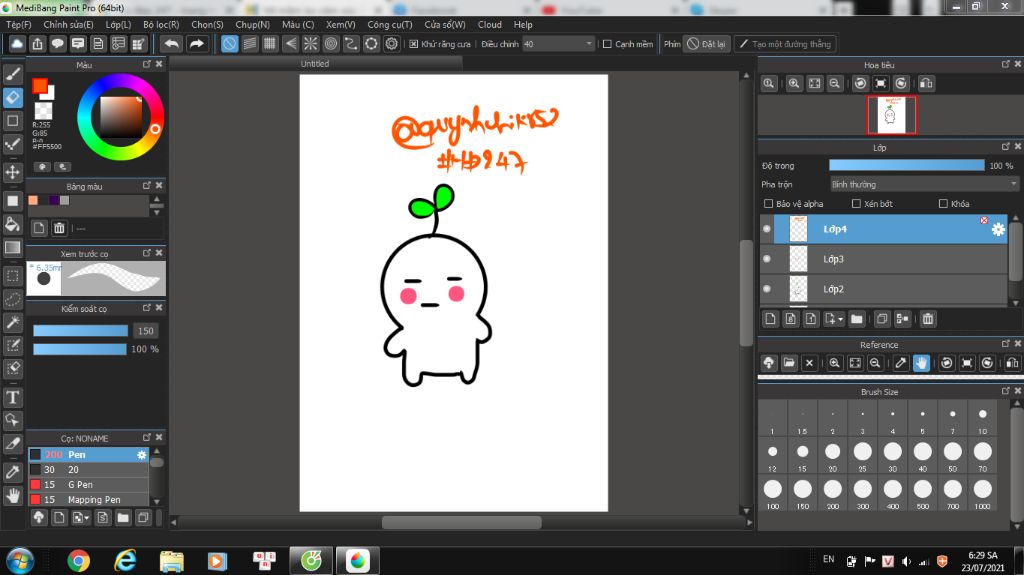Create a new layer folder
1024x575 pixels.
[x=857, y=319]
